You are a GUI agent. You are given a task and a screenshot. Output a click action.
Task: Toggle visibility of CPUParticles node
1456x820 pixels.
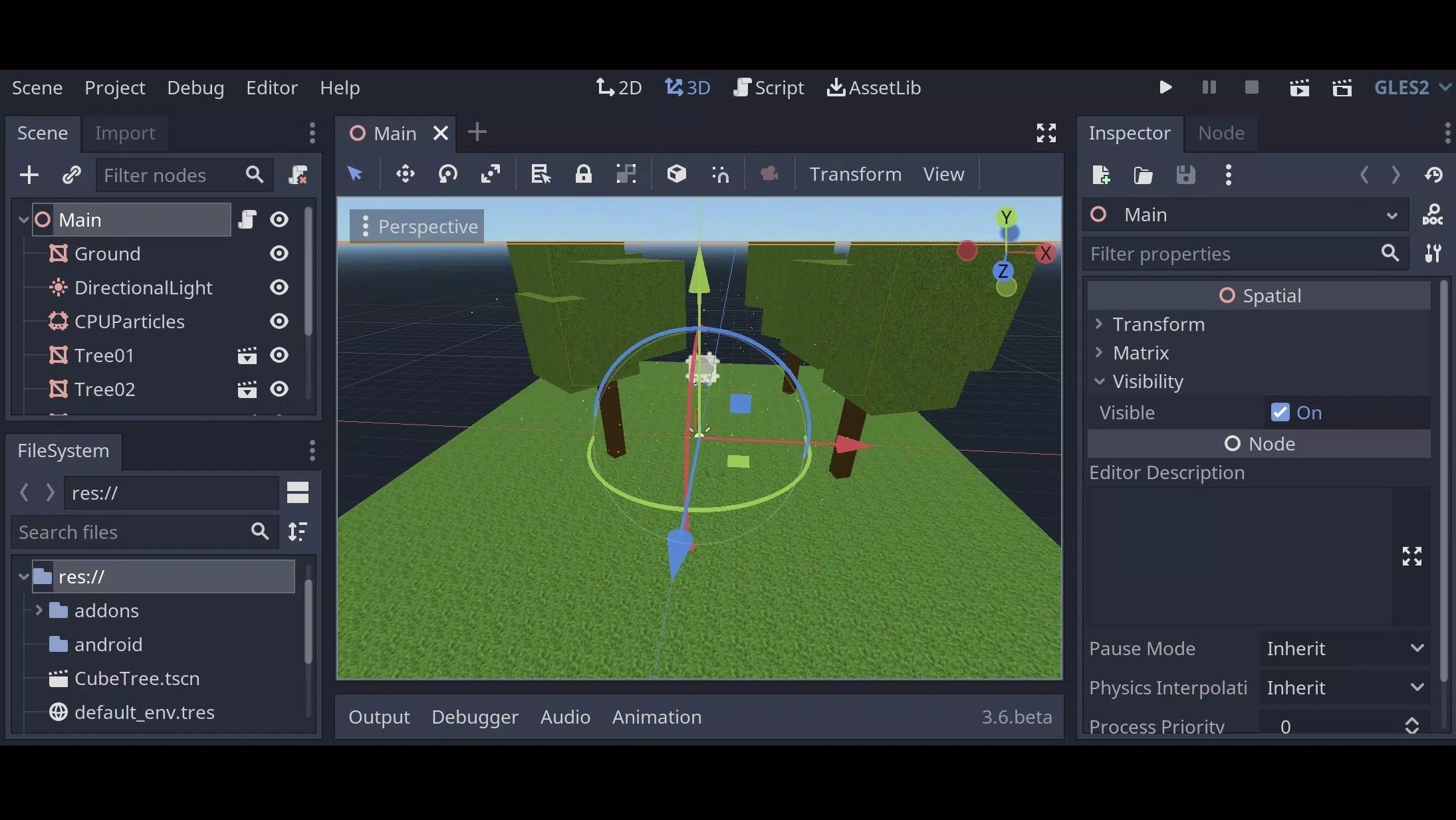279,322
